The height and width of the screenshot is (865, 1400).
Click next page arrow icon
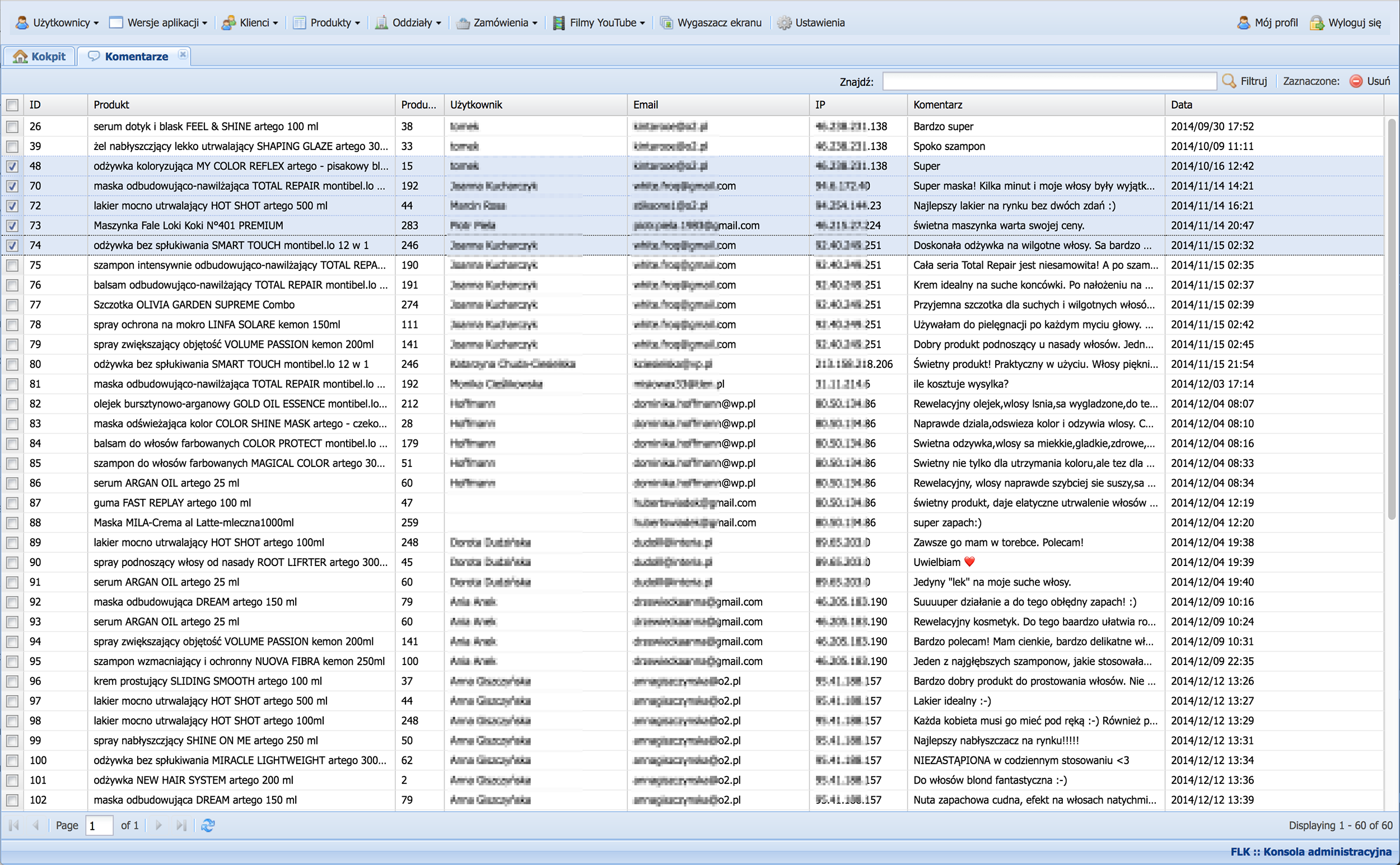[158, 825]
